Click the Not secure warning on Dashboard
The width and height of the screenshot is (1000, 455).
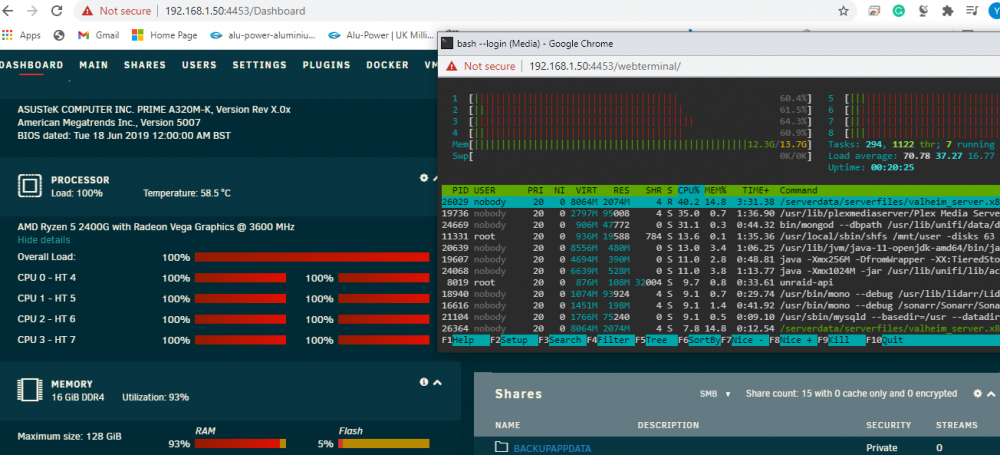coord(117,11)
